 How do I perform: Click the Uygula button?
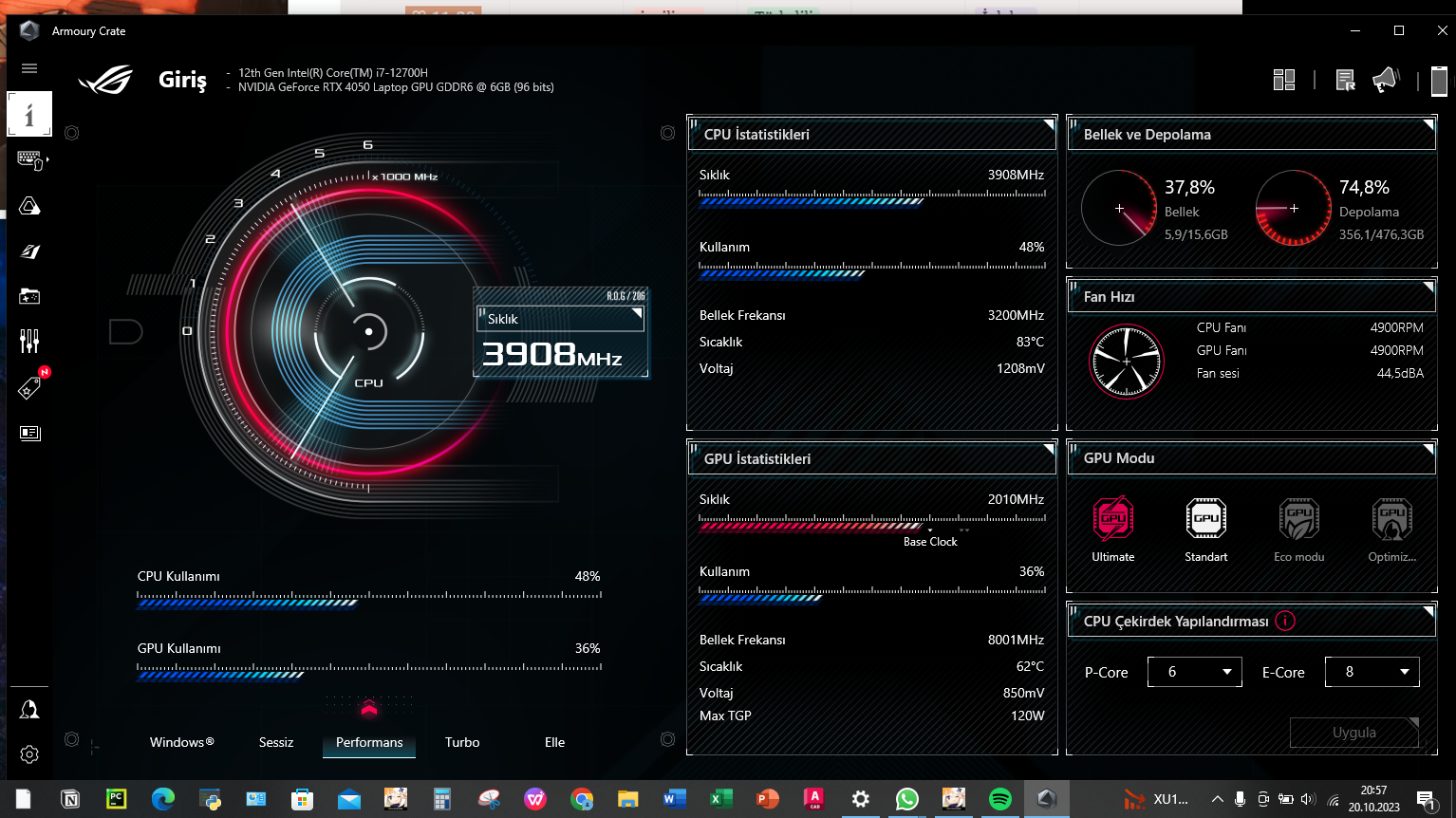(1354, 733)
